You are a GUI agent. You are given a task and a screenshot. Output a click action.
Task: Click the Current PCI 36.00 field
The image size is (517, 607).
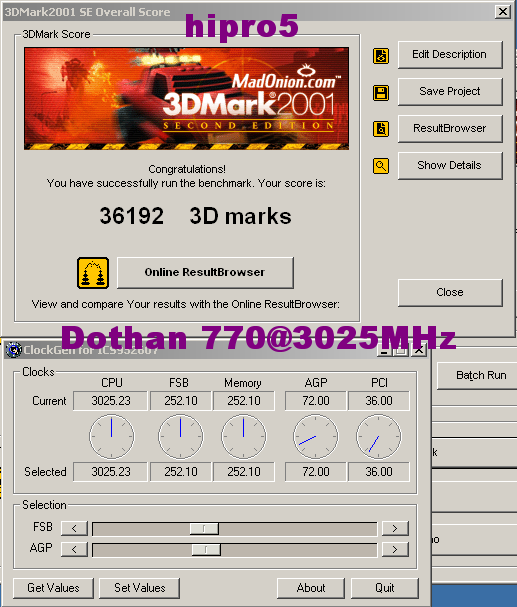pos(379,401)
